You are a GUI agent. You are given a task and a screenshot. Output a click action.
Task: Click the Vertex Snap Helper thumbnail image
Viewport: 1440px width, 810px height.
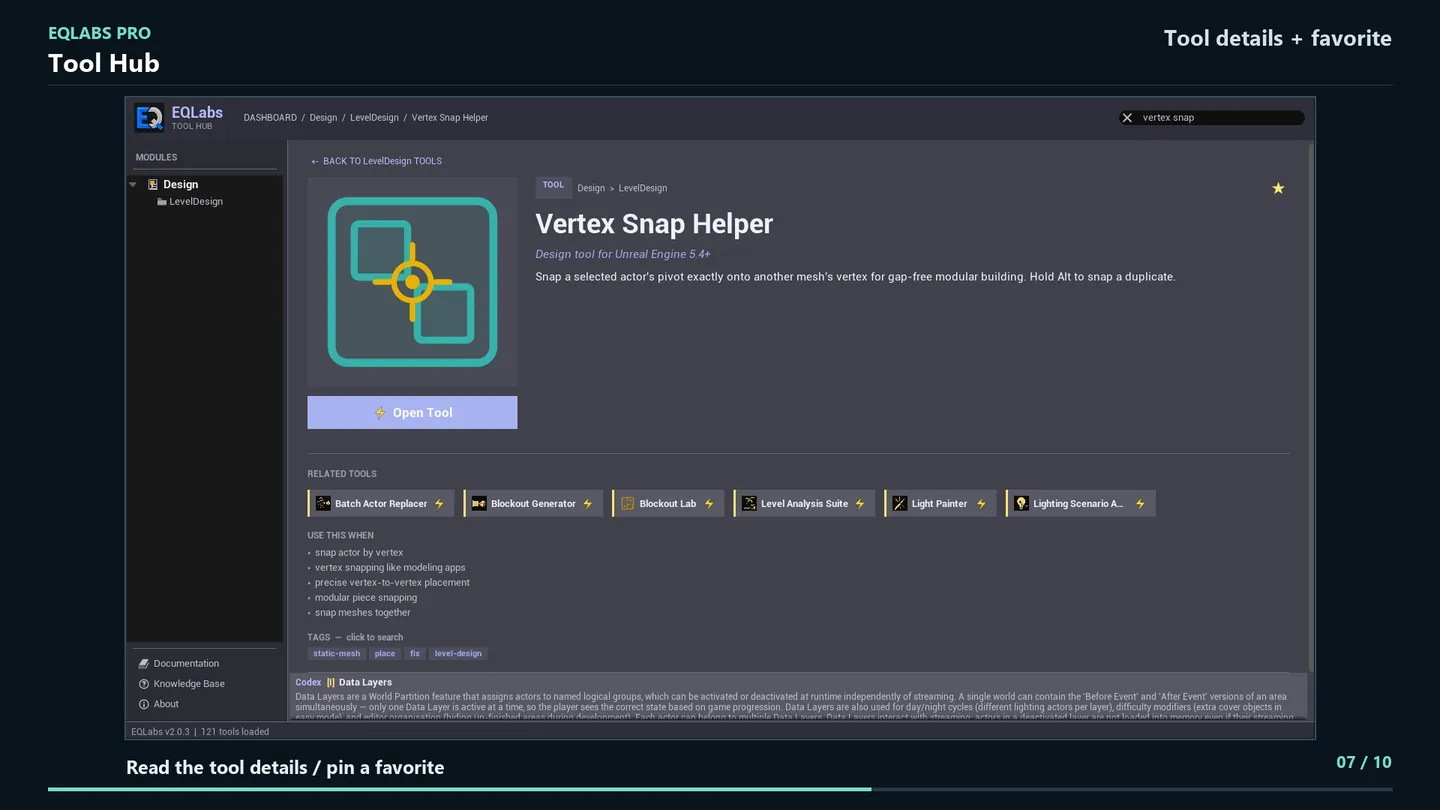(412, 282)
